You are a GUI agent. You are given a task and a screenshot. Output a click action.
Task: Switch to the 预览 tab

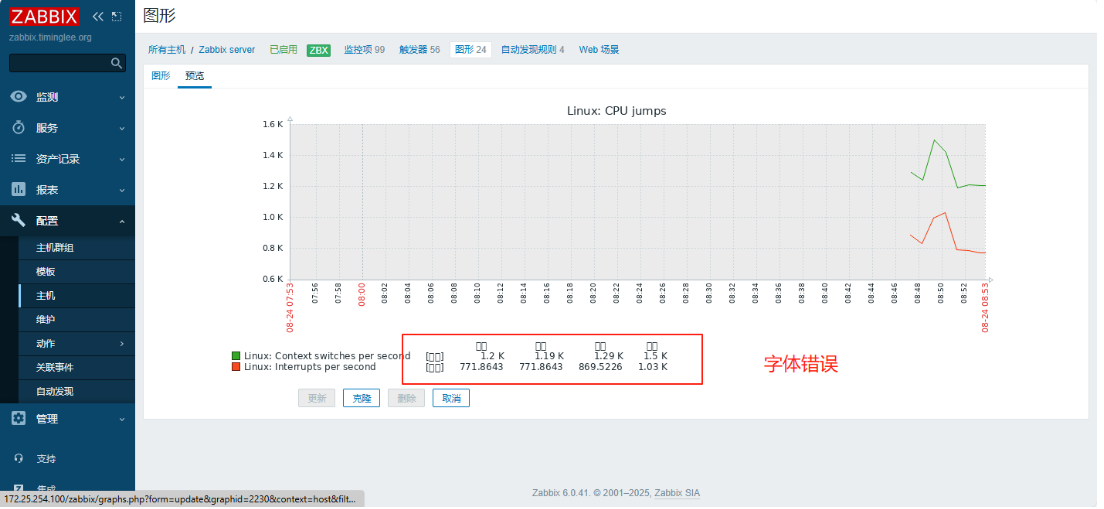click(194, 76)
